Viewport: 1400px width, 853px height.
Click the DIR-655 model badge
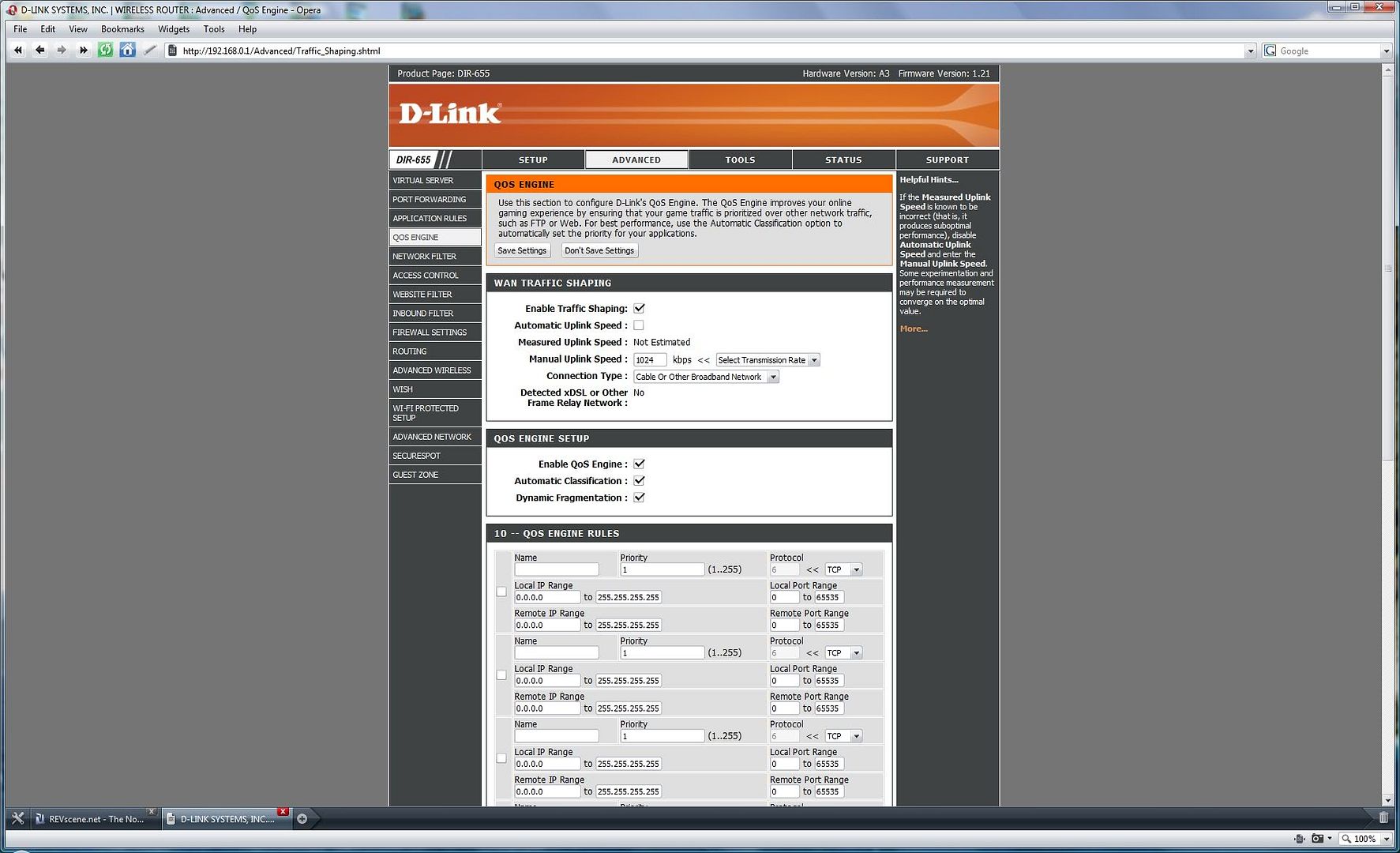(x=414, y=160)
